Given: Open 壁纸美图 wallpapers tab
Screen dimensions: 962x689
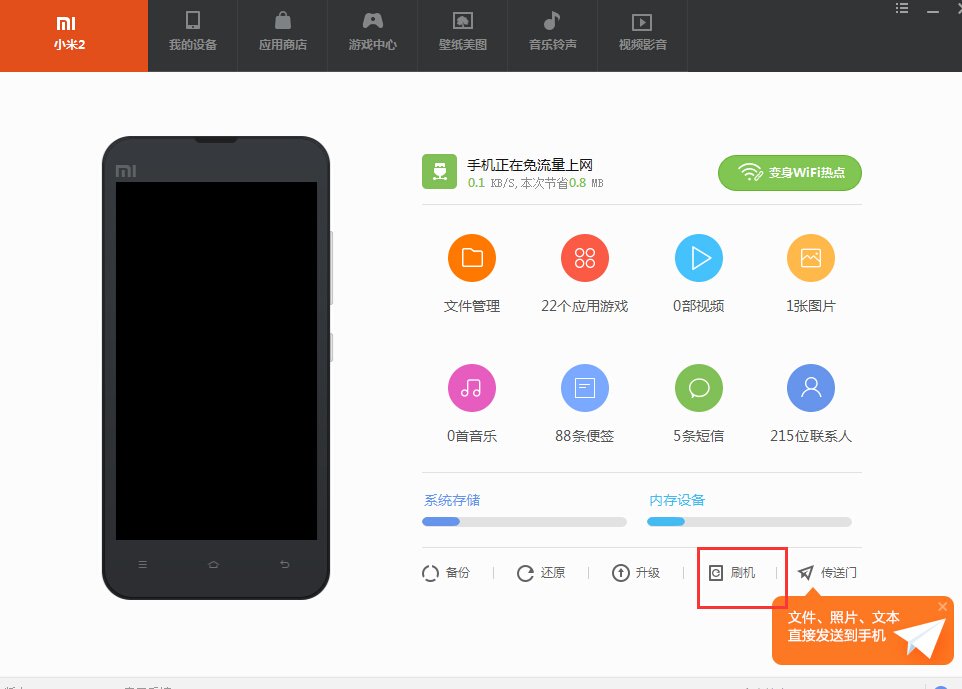Looking at the screenshot, I should click(x=463, y=36).
